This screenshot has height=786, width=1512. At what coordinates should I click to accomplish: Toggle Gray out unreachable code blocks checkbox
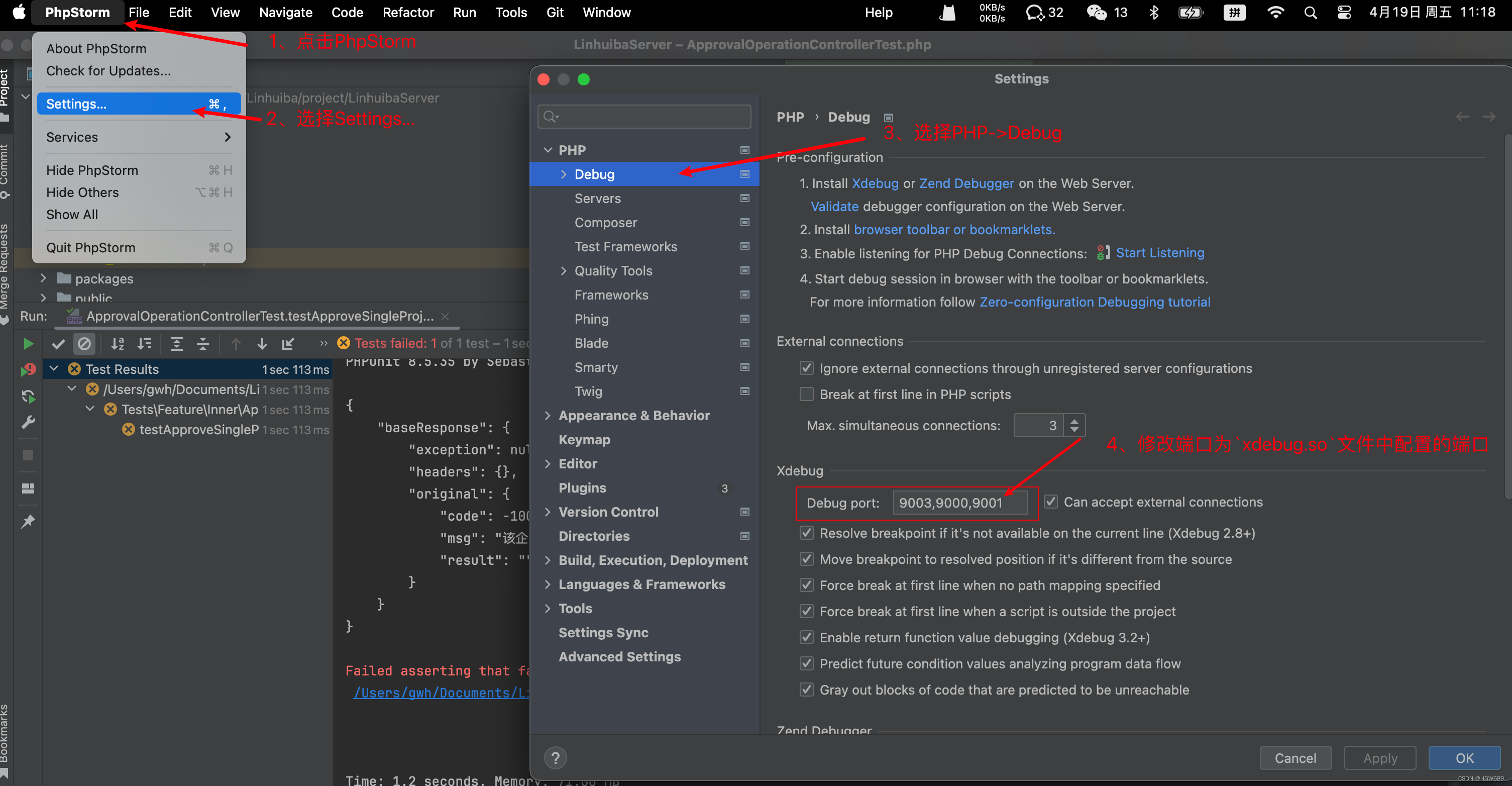pyautogui.click(x=806, y=690)
